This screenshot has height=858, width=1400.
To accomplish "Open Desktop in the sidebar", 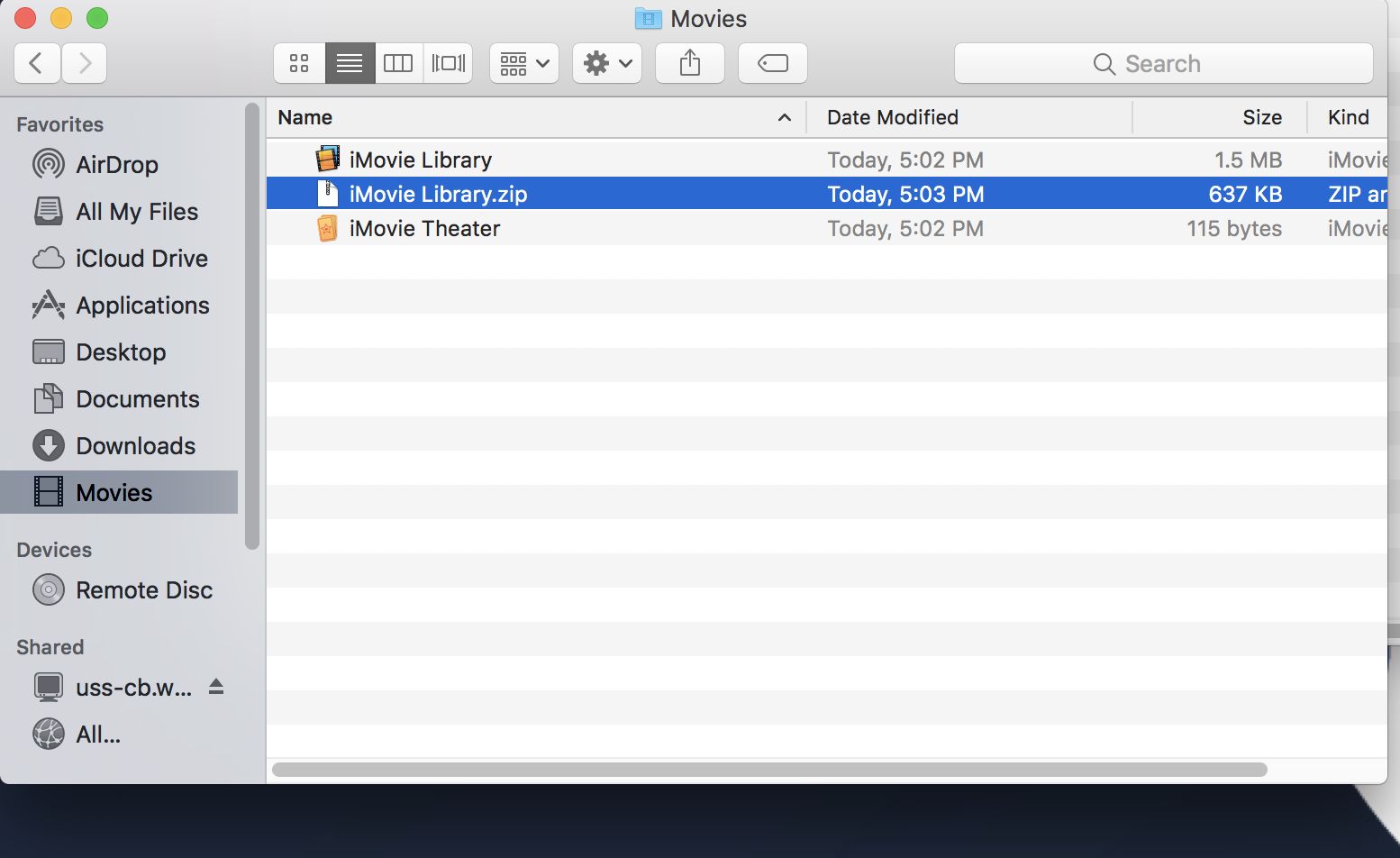I will click(x=119, y=351).
